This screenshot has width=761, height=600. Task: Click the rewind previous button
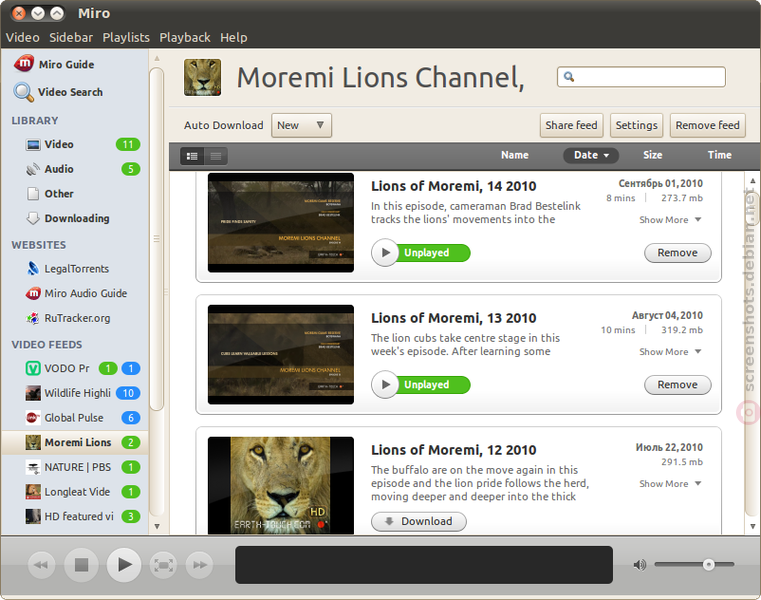click(41, 565)
